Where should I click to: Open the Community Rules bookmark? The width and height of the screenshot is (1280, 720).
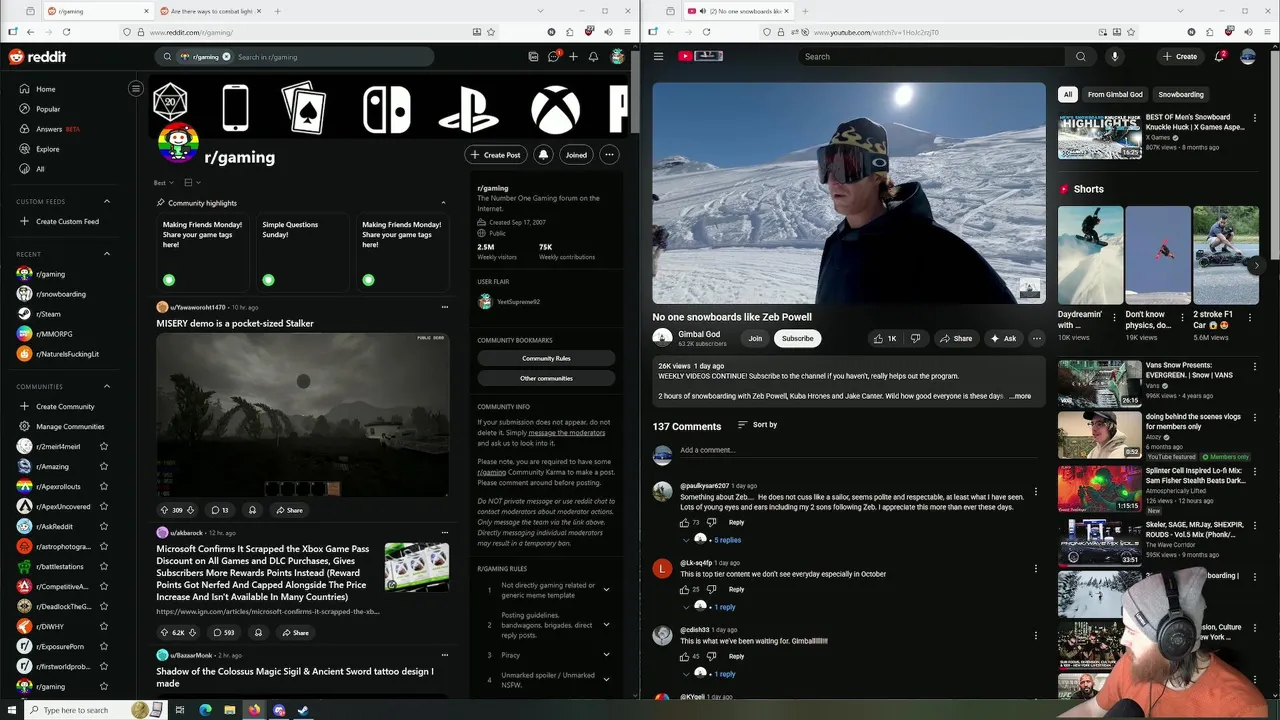546,358
